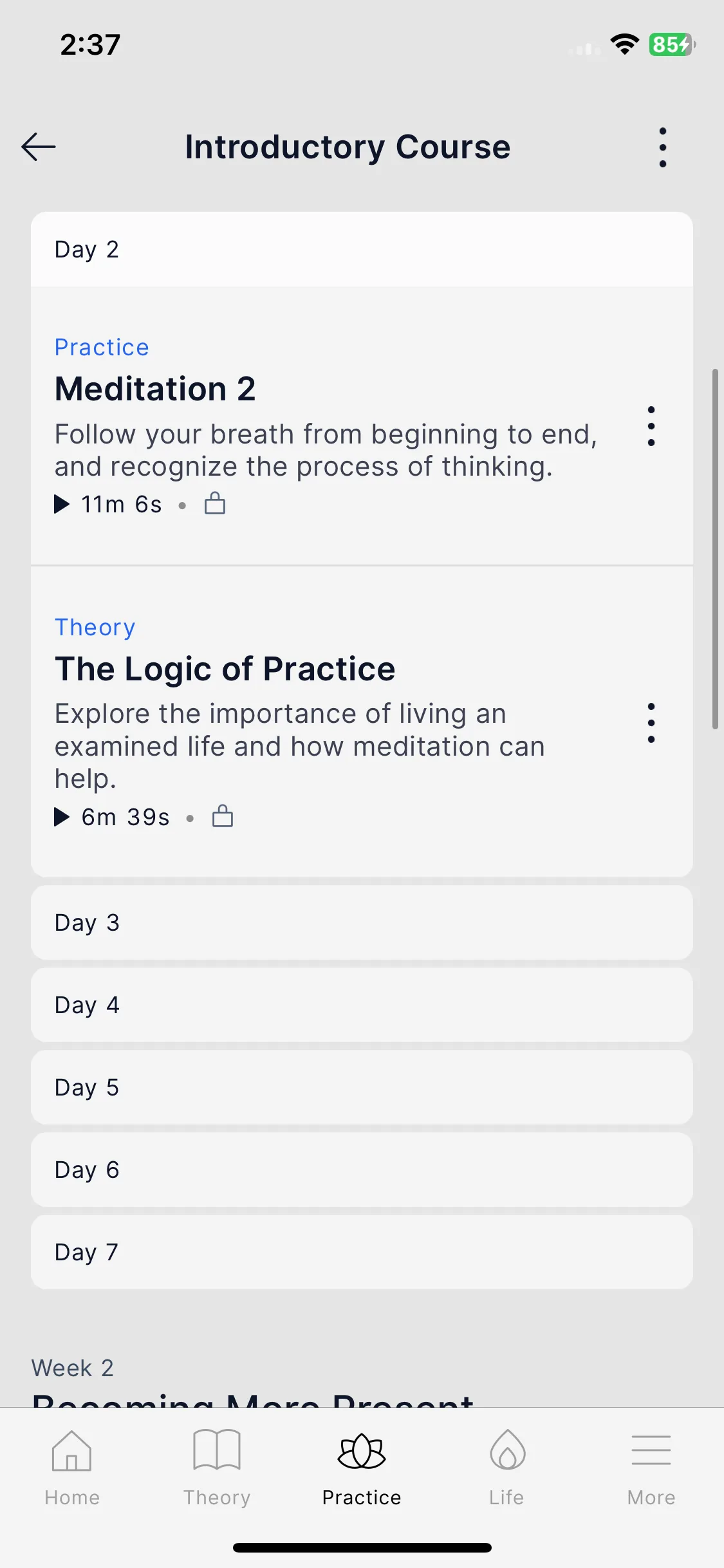724x1568 pixels.
Task: Tap the back arrow icon
Action: pos(39,147)
